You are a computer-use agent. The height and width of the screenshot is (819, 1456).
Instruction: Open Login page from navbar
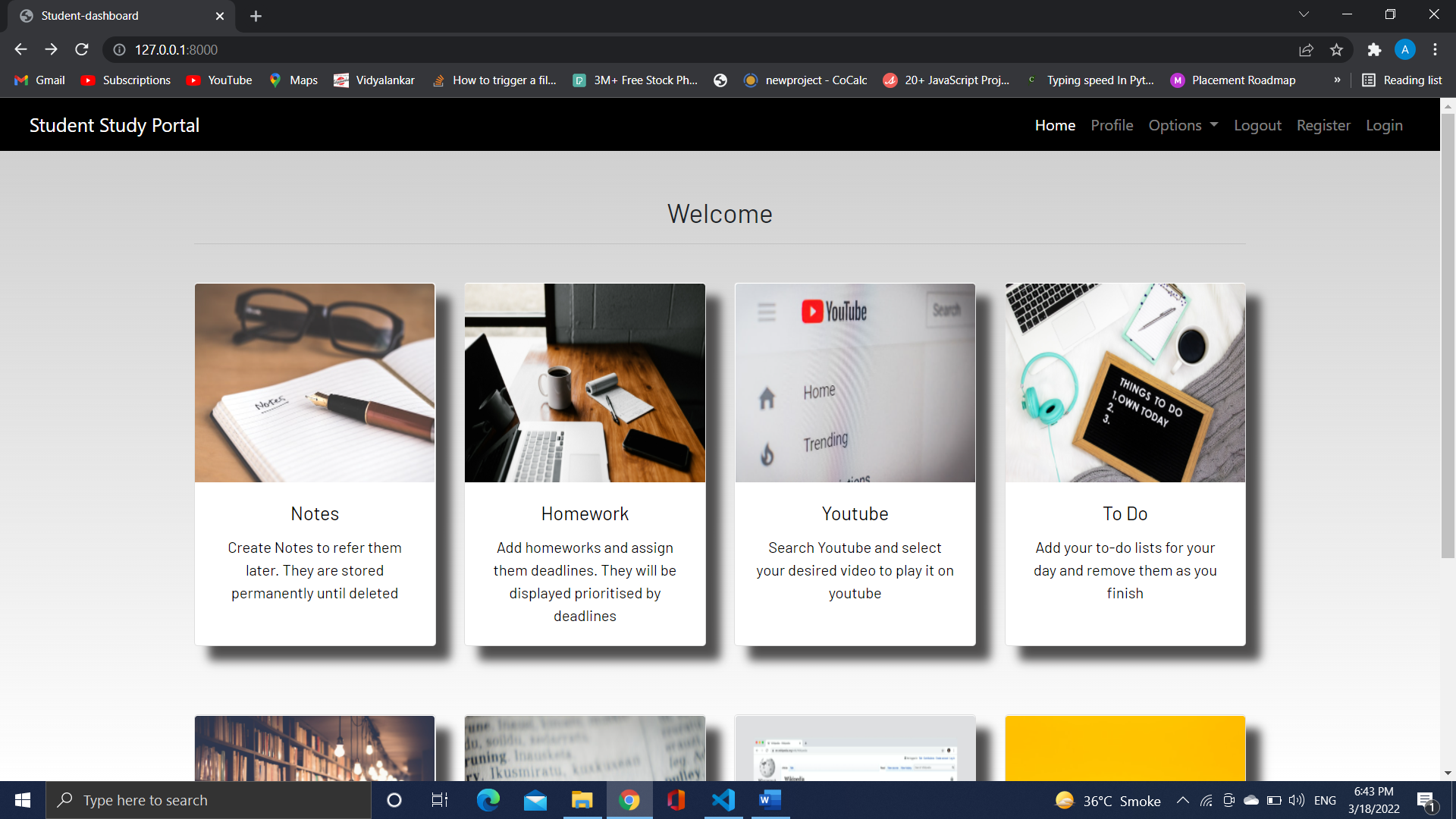click(1384, 125)
